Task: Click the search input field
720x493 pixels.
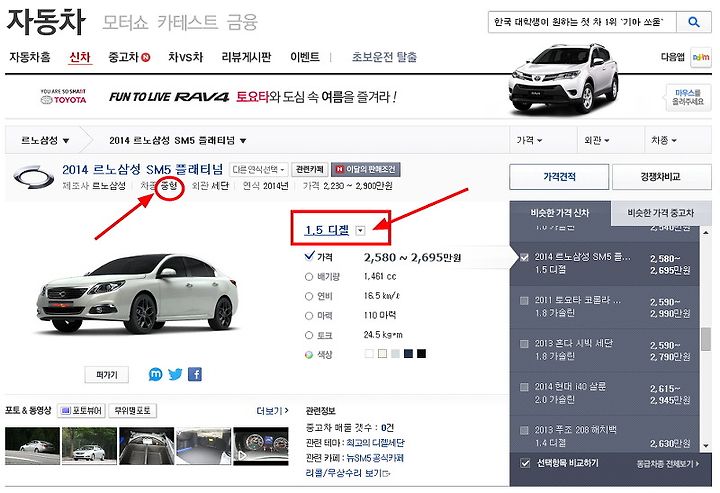Action: (582, 22)
